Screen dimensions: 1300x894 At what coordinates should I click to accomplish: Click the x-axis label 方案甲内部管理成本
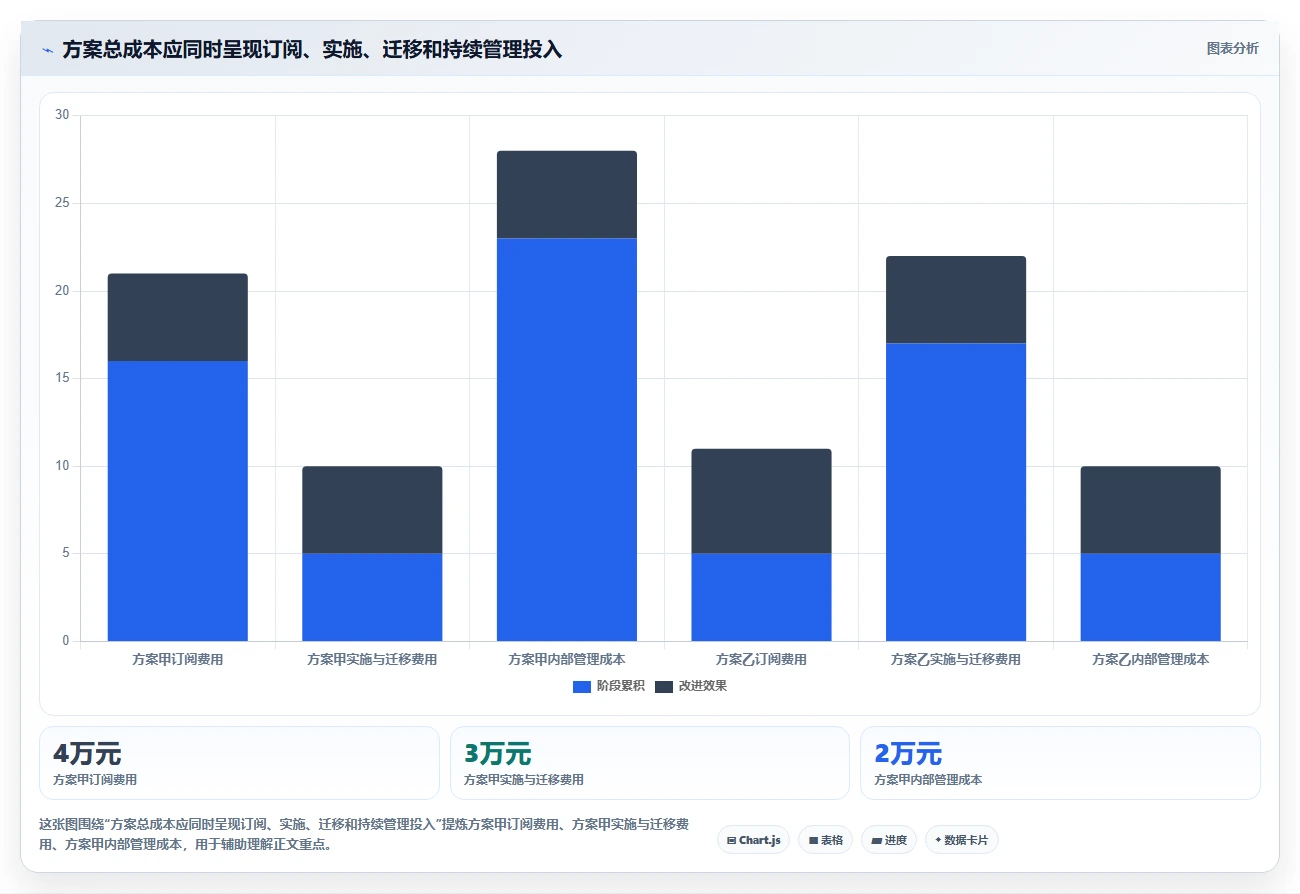[567, 660]
